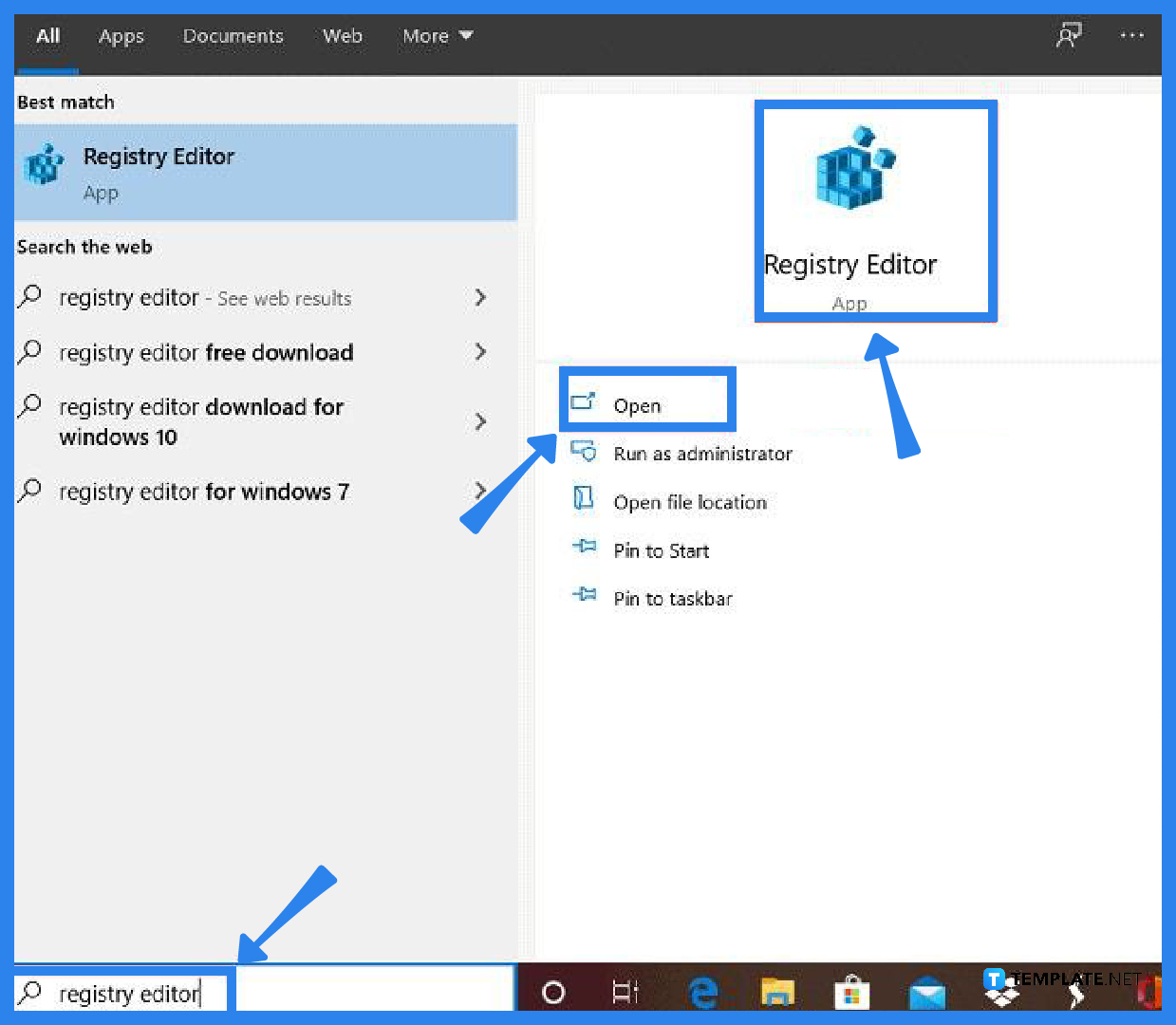Select the Open file location icon
The width and height of the screenshot is (1176, 1025).
[585, 501]
